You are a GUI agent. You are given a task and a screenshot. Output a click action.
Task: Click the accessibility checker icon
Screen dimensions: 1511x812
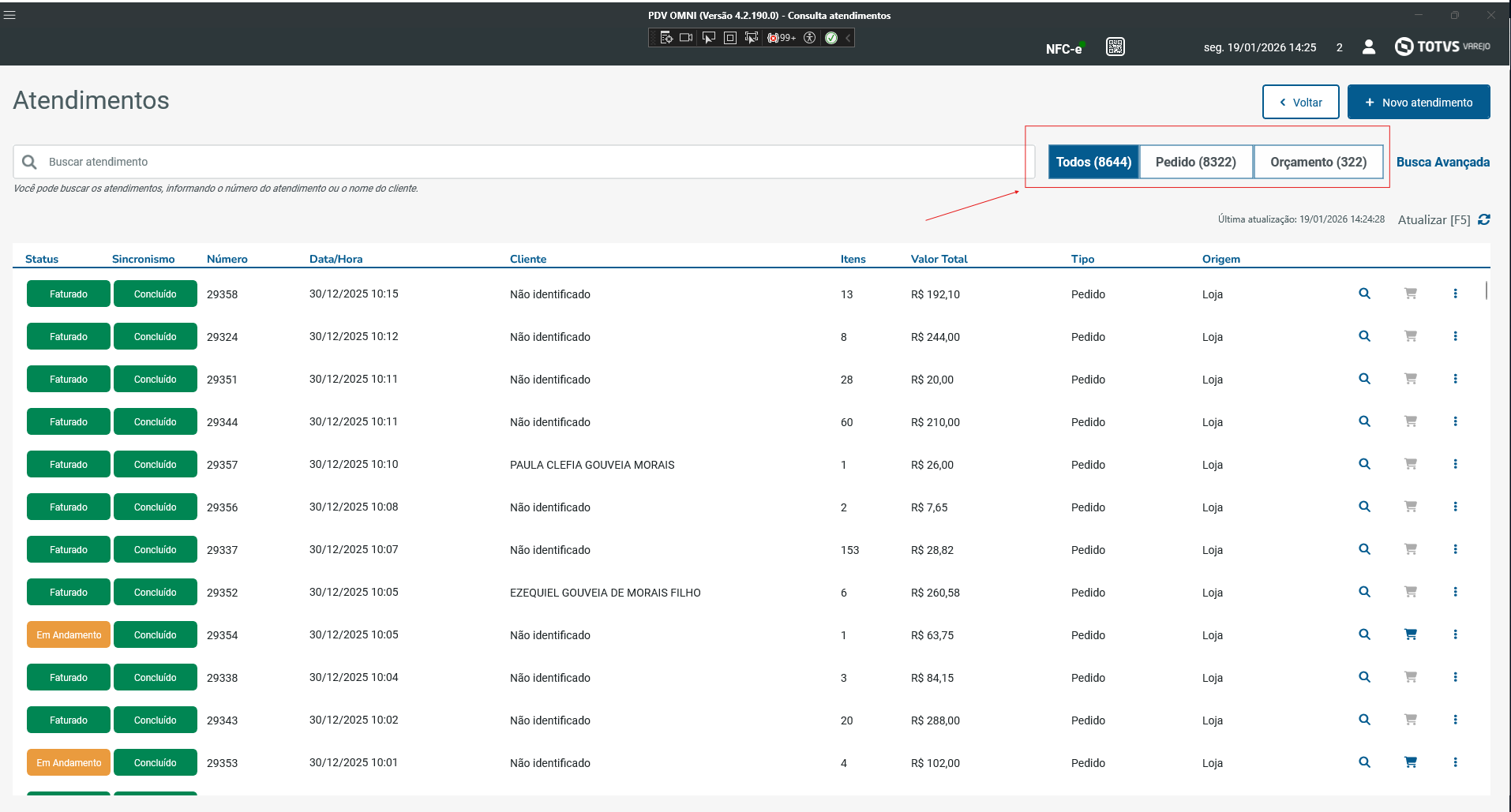(809, 38)
